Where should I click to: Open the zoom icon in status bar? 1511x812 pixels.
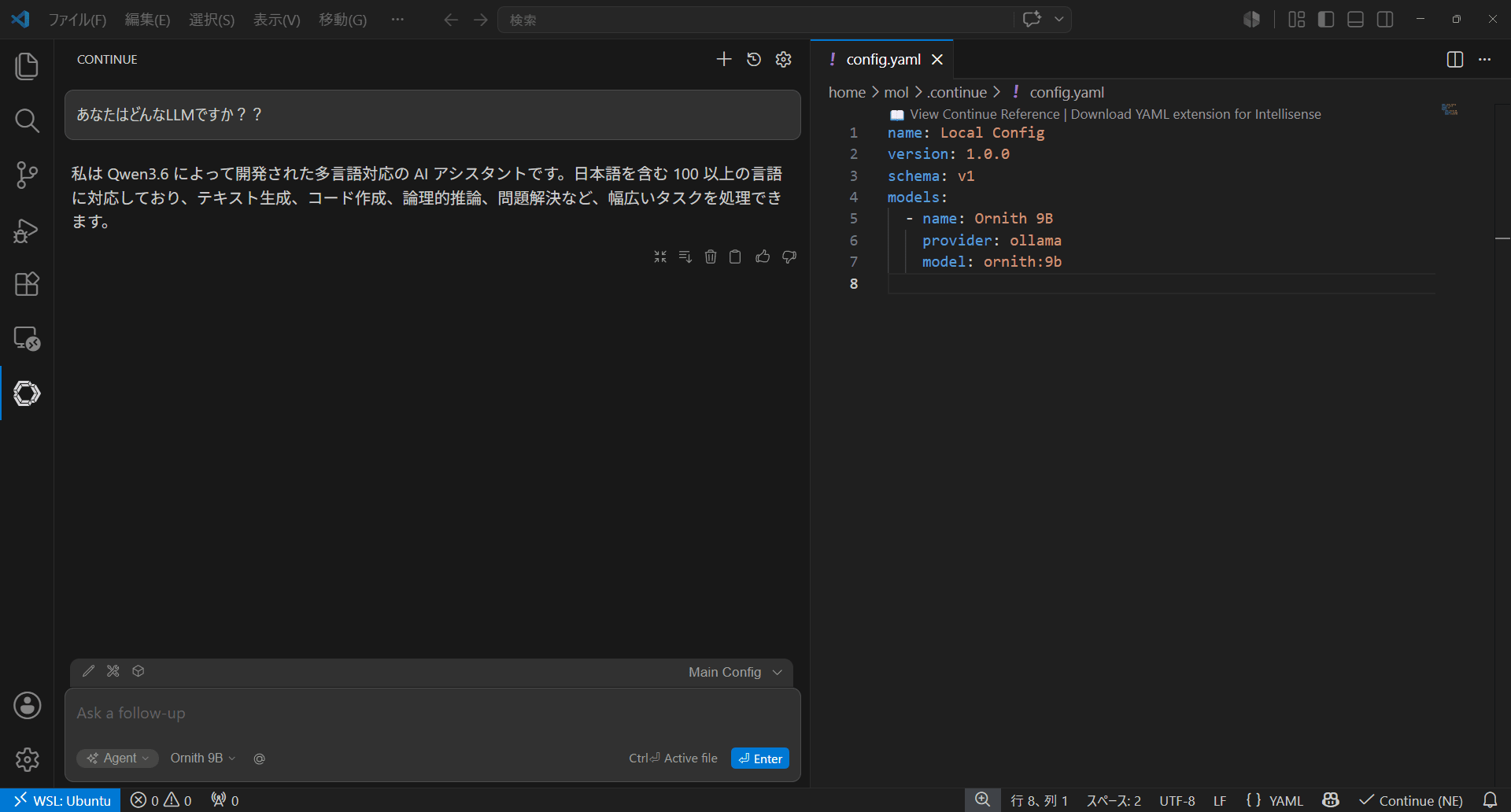(983, 800)
